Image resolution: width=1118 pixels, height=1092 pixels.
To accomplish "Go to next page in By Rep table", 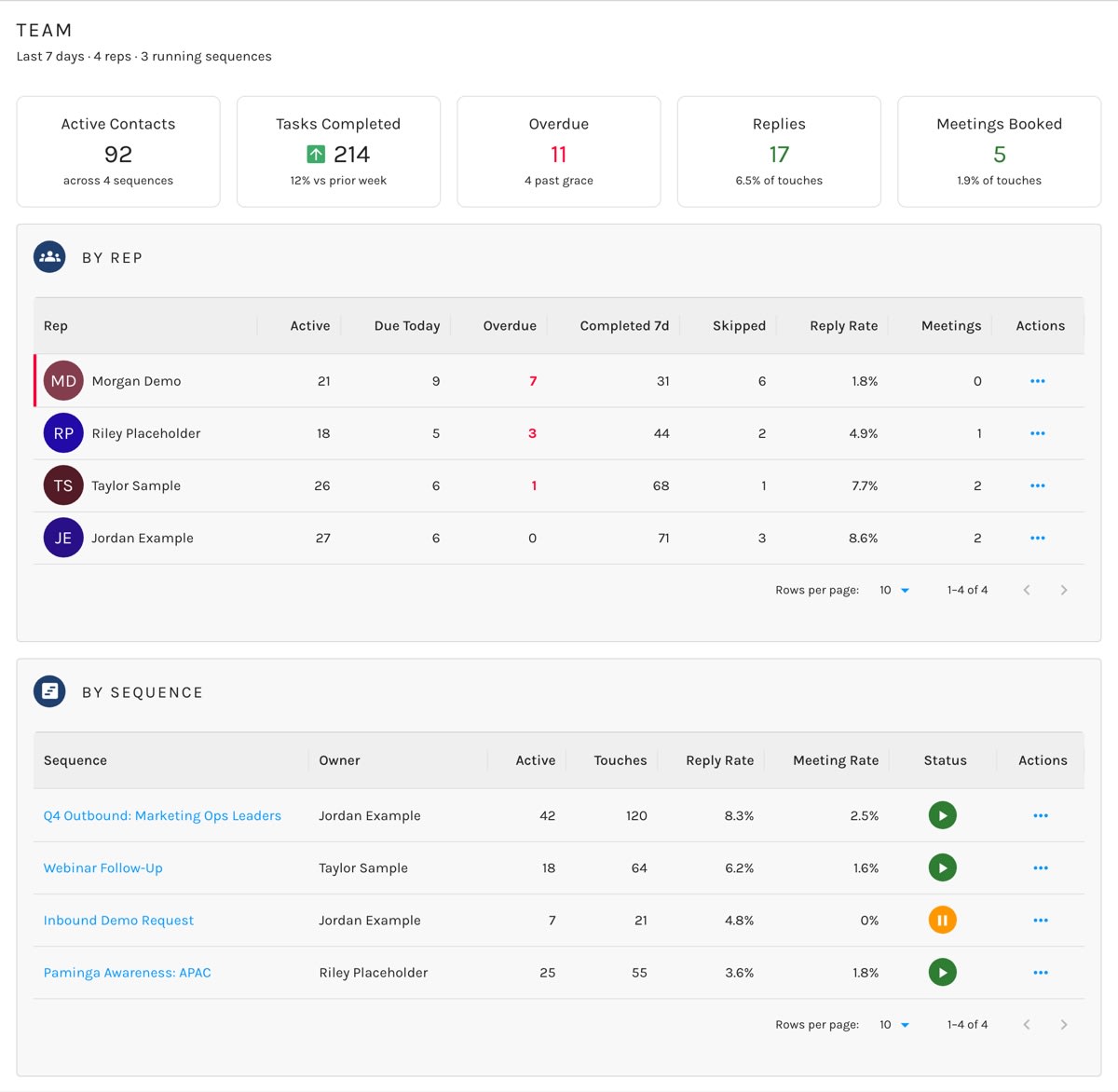I will tap(1064, 590).
